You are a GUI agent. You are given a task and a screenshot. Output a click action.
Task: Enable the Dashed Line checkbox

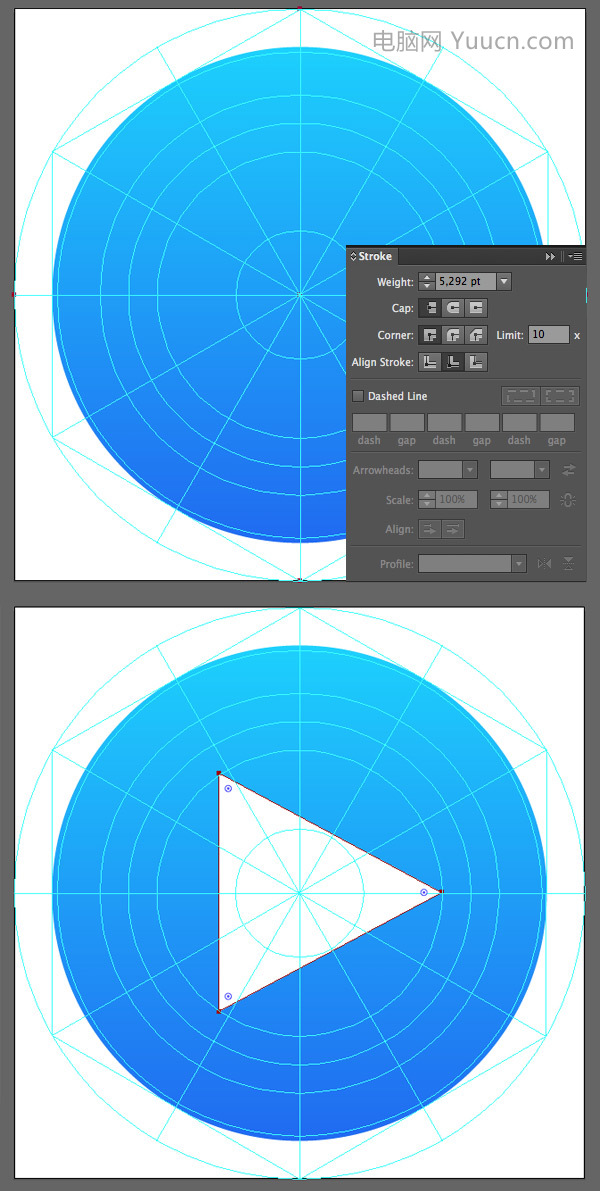click(358, 396)
